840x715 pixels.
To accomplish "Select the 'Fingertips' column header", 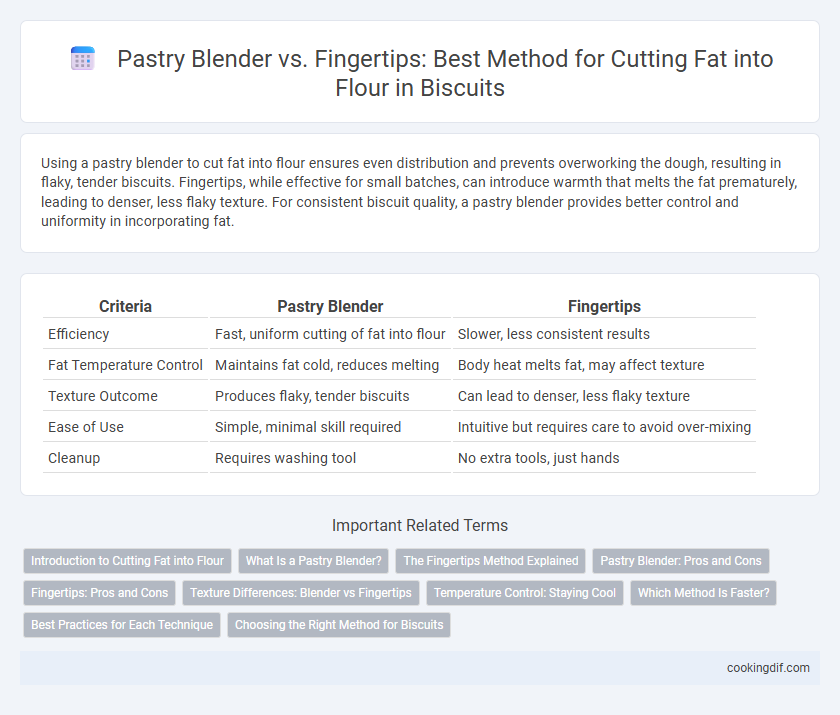I will (604, 306).
